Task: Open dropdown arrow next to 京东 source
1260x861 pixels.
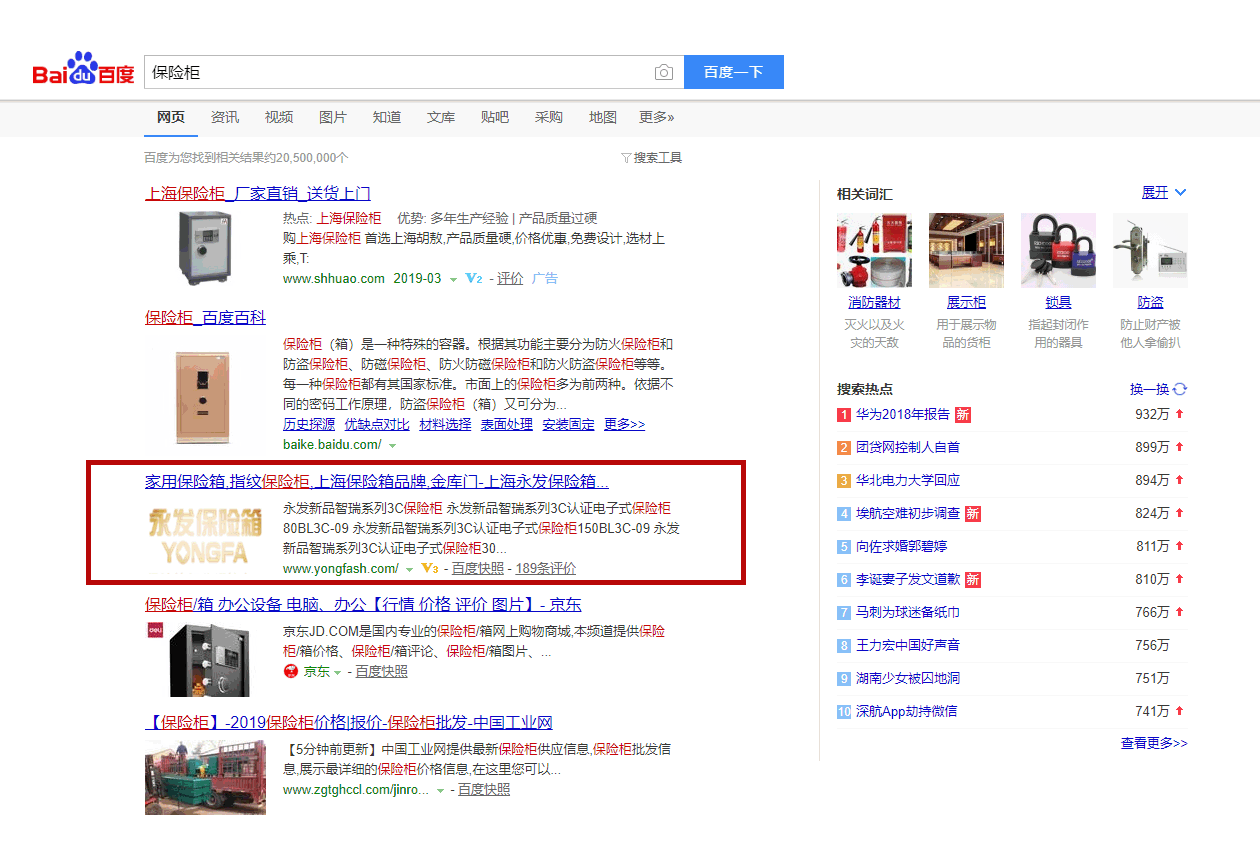Action: [337, 672]
